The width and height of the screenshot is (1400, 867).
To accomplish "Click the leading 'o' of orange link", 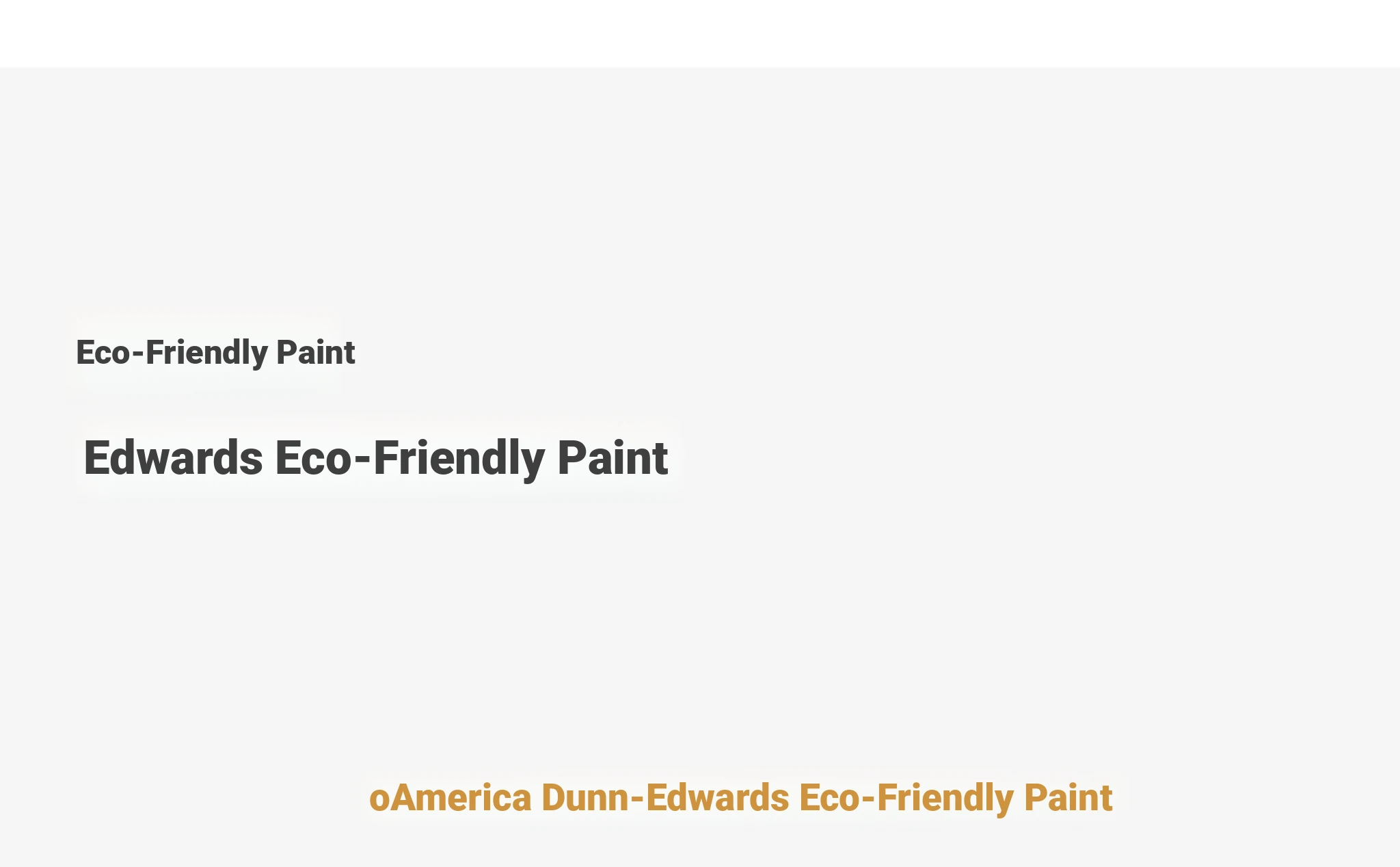I will click(378, 799).
